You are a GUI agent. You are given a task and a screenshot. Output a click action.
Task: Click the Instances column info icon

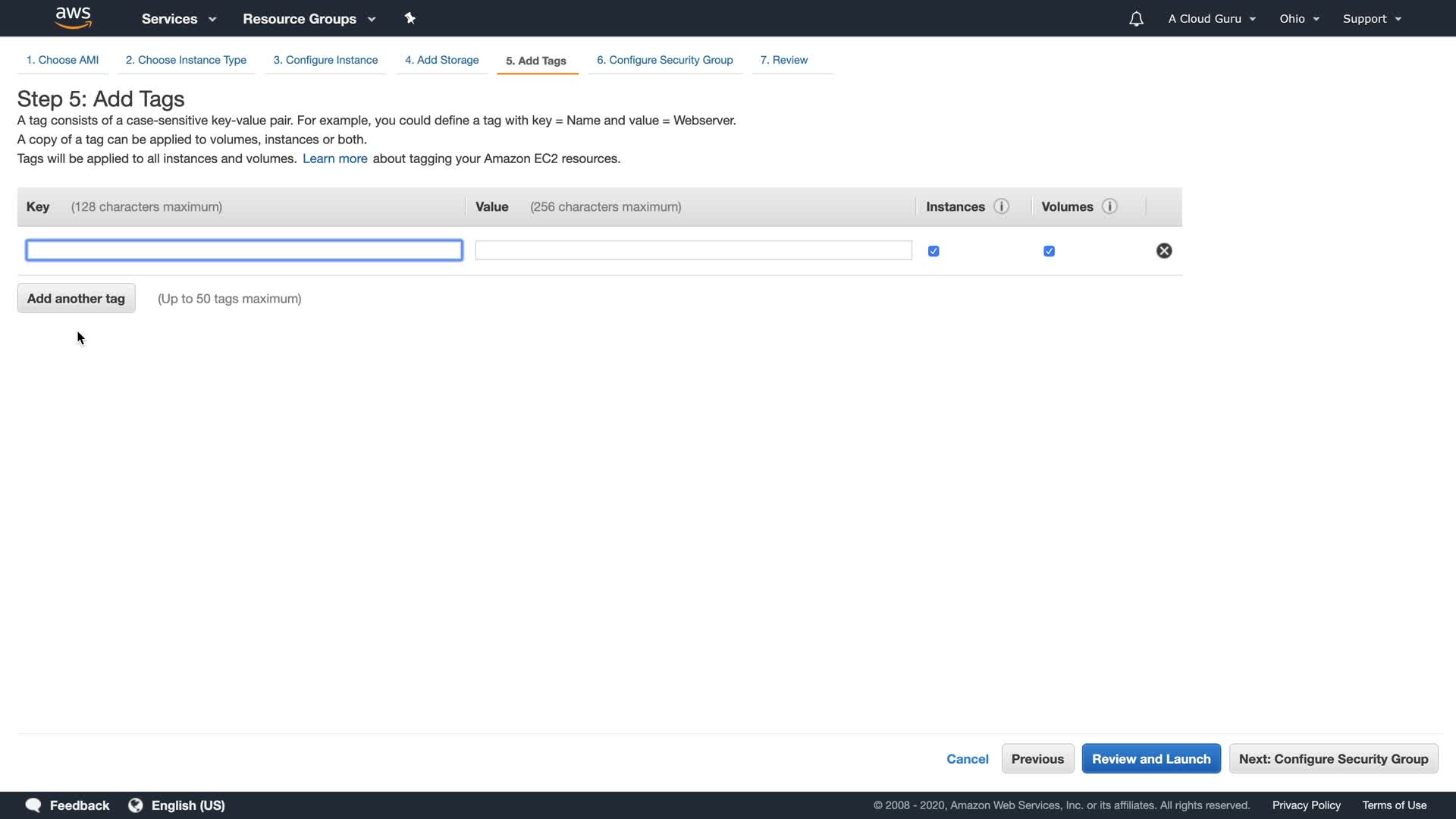pos(1001,206)
